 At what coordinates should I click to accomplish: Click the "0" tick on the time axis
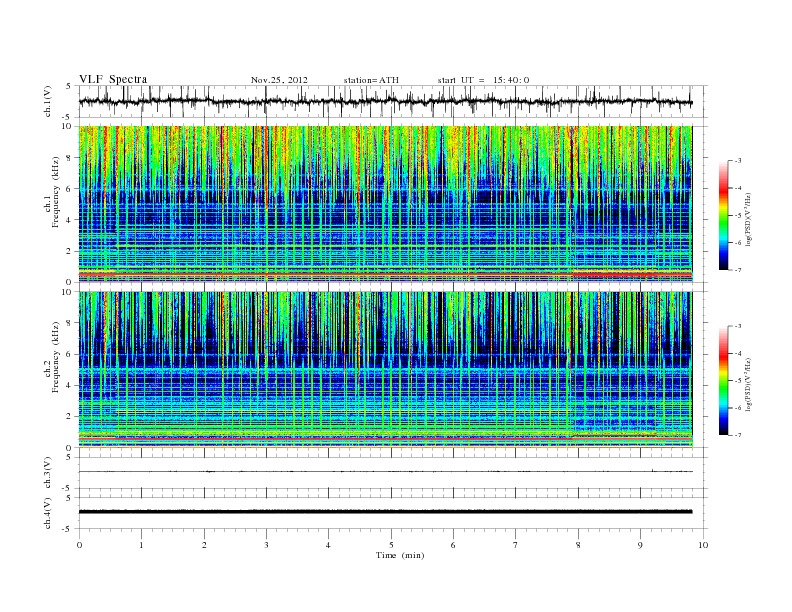pyautogui.click(x=79, y=545)
